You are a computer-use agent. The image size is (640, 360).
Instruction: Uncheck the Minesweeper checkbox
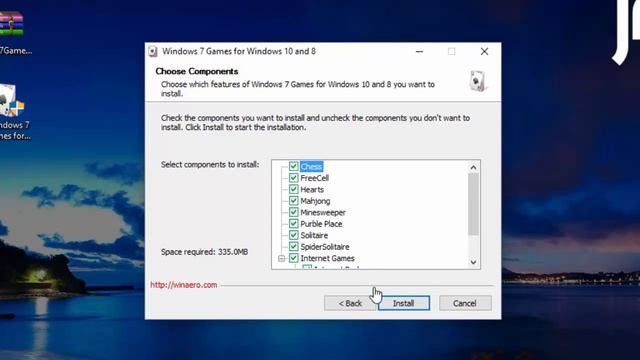tap(293, 212)
